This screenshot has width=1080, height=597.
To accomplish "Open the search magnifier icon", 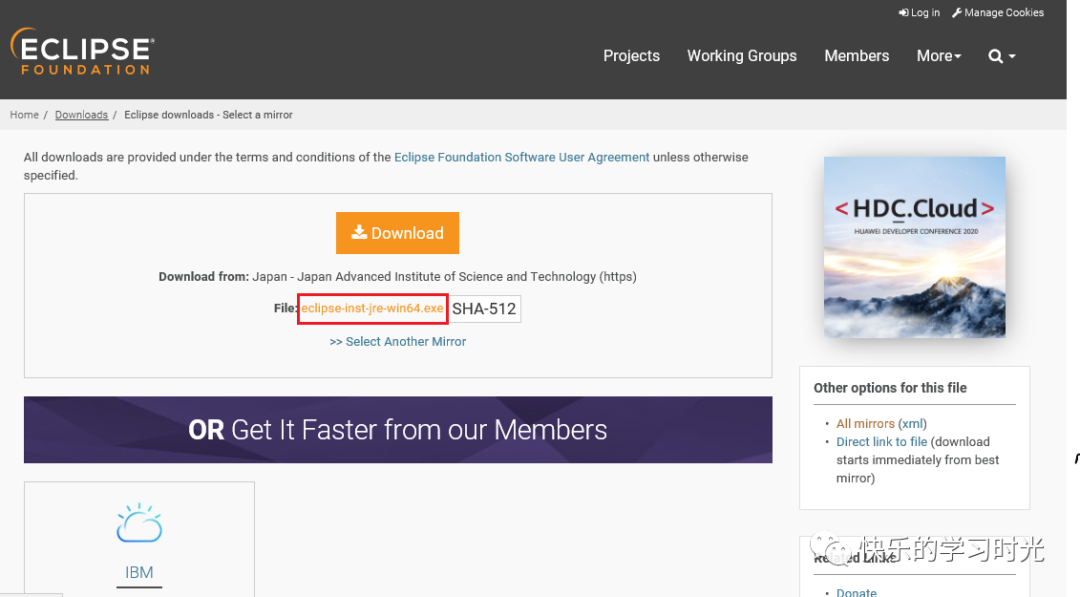I will pyautogui.click(x=1001, y=56).
